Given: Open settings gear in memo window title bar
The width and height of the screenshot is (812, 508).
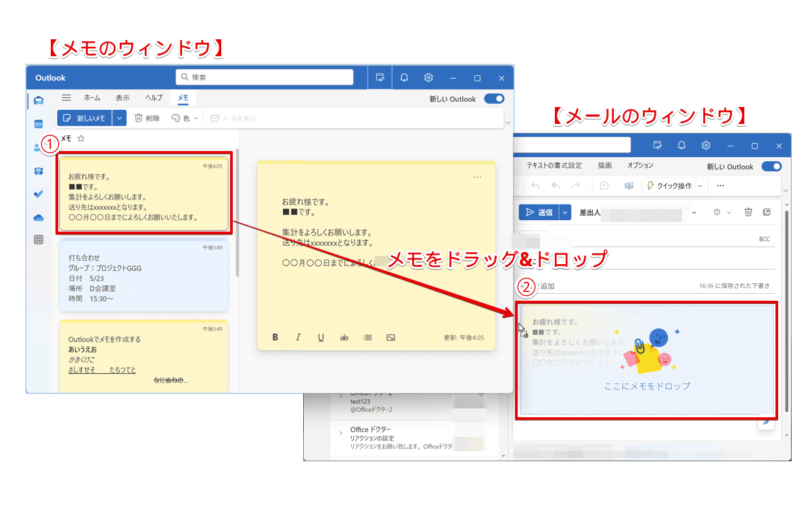Looking at the screenshot, I should pos(428,78).
